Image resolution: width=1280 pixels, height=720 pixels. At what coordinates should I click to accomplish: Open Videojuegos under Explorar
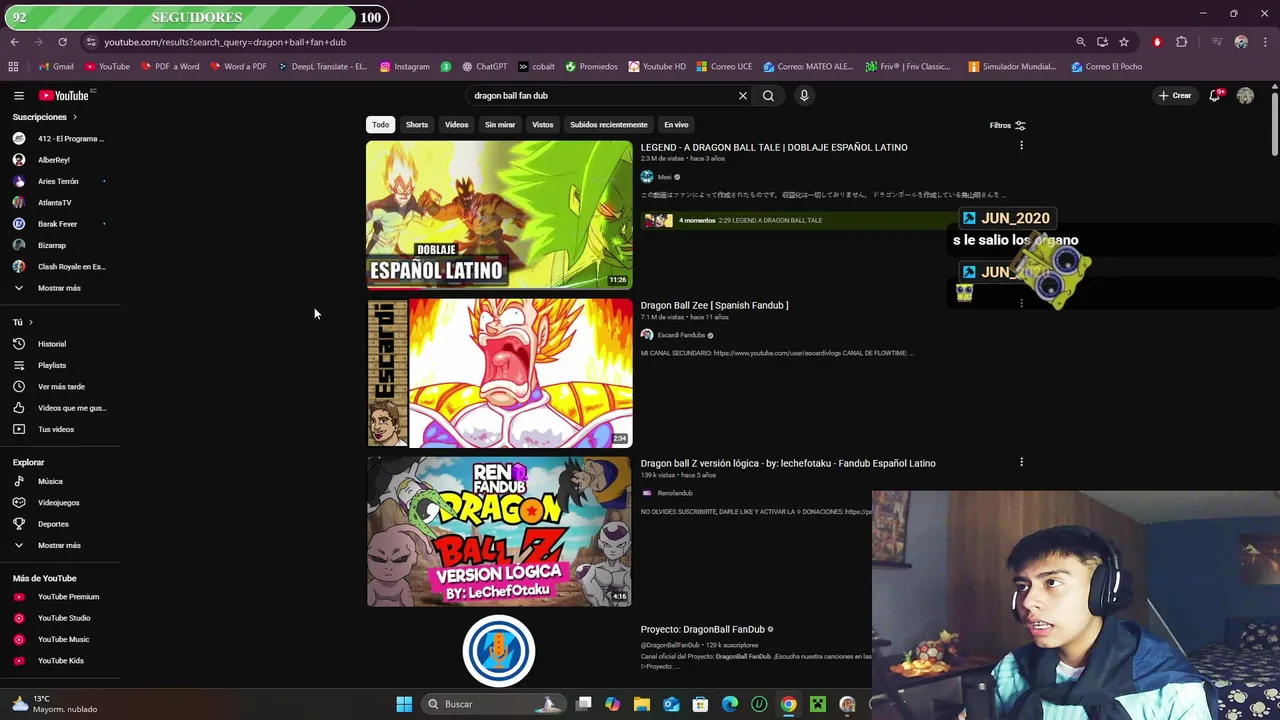(59, 503)
